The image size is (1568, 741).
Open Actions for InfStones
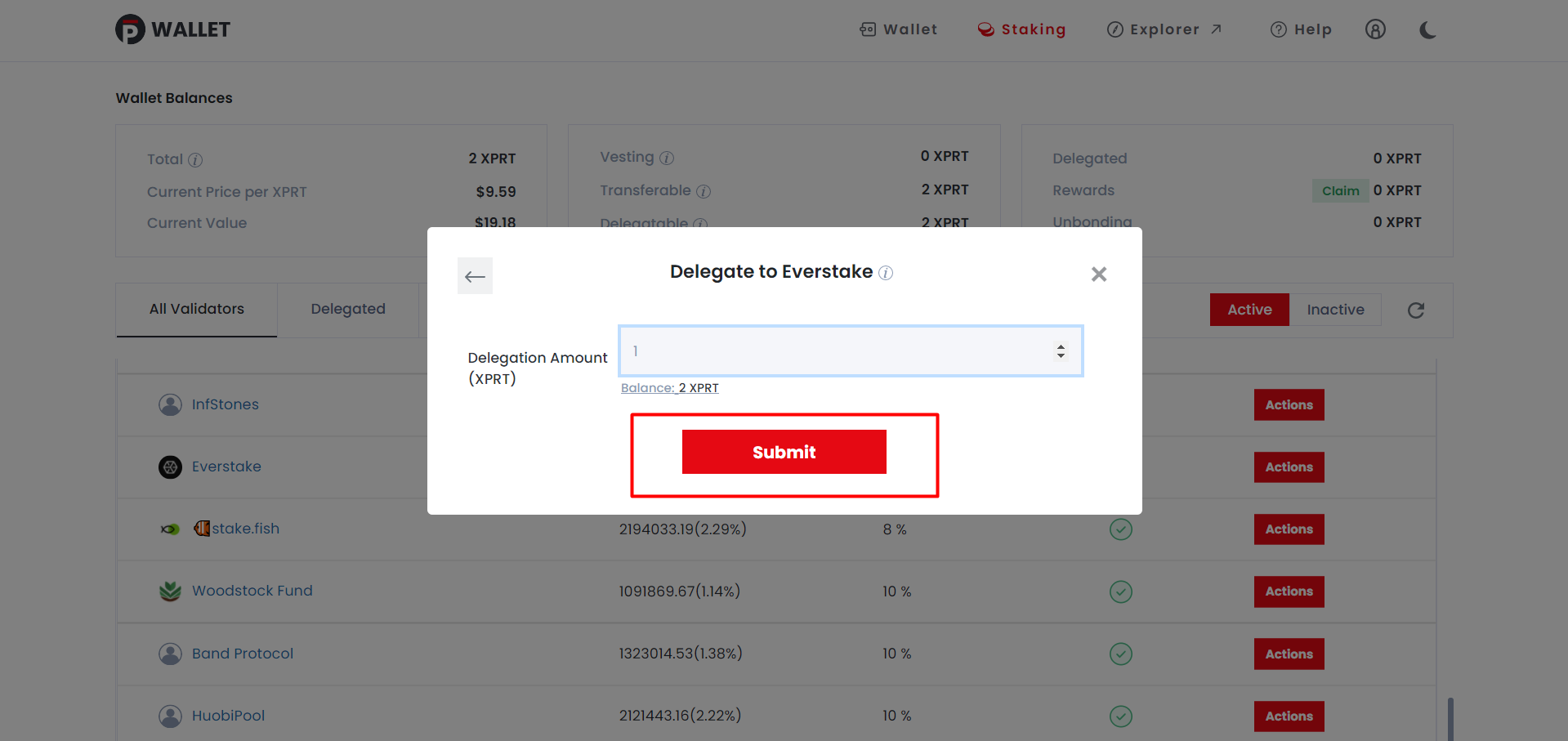1289,404
